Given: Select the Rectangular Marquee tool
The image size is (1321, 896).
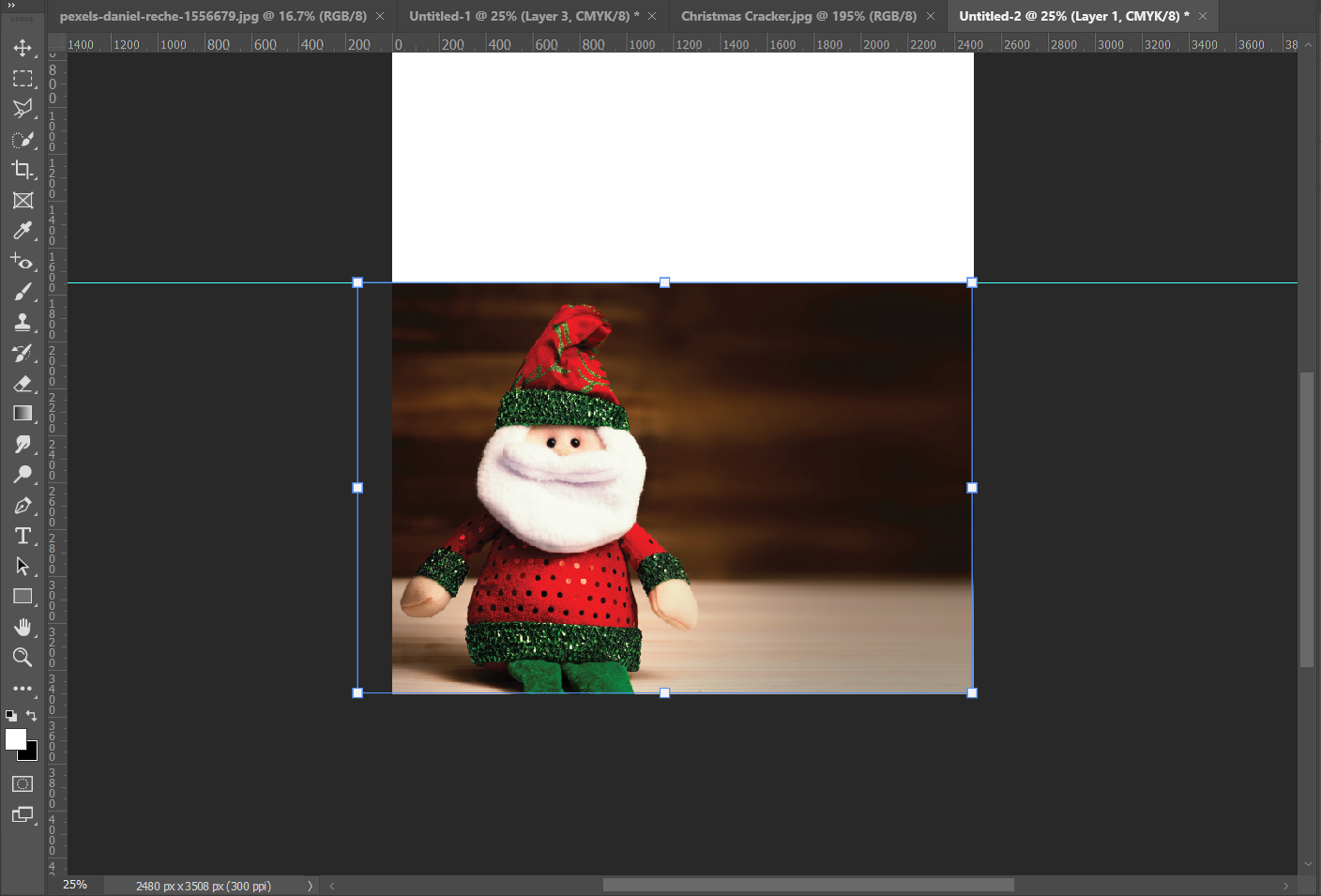Looking at the screenshot, I should coord(23,79).
